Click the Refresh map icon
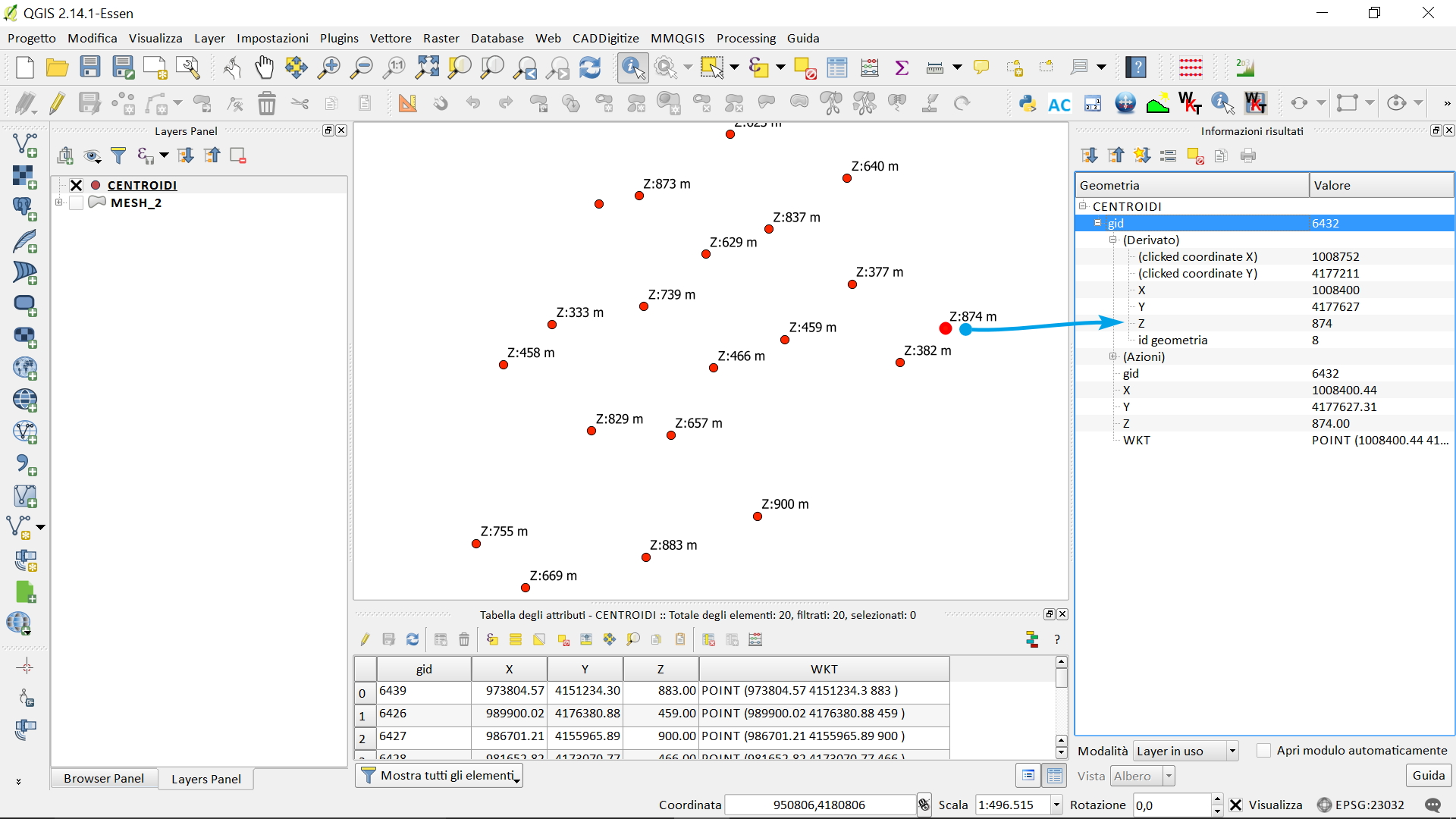Image resolution: width=1456 pixels, height=819 pixels. point(590,67)
